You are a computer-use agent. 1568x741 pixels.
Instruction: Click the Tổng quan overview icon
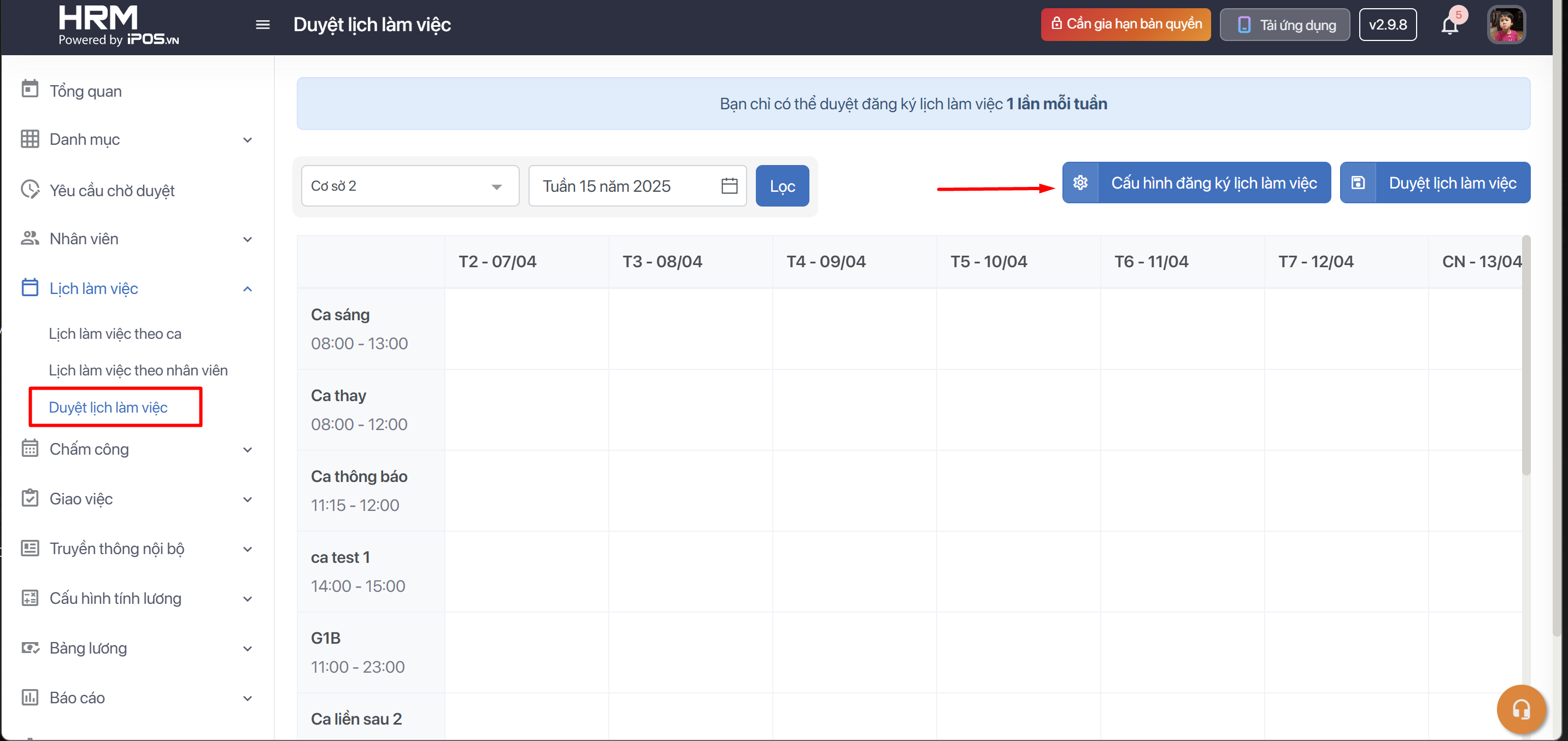click(30, 90)
